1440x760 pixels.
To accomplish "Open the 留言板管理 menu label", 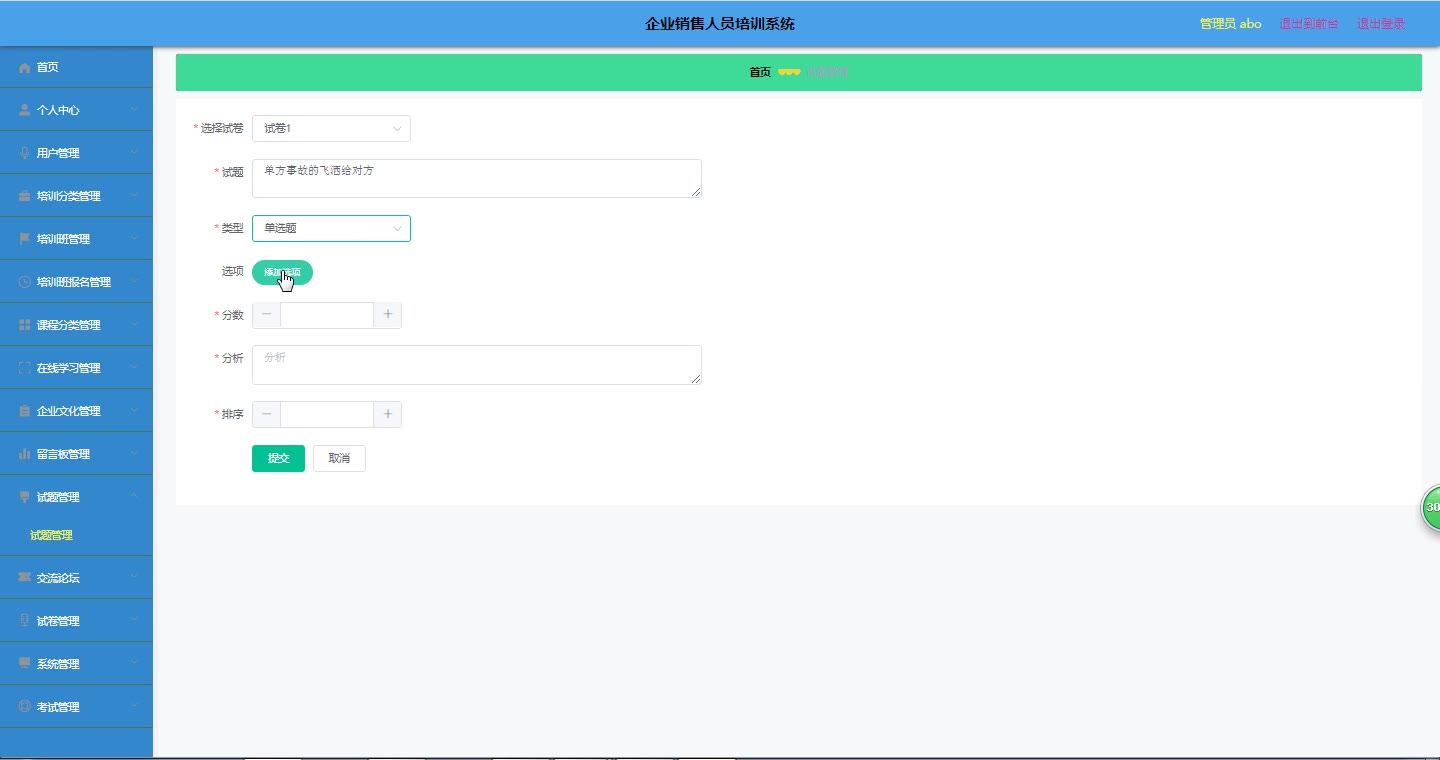I will (x=63, y=454).
